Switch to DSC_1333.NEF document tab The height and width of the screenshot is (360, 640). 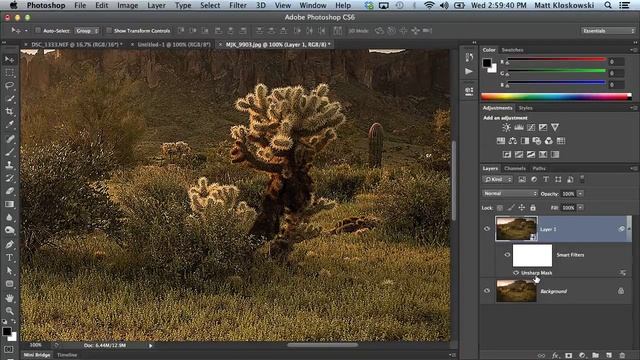pos(76,44)
